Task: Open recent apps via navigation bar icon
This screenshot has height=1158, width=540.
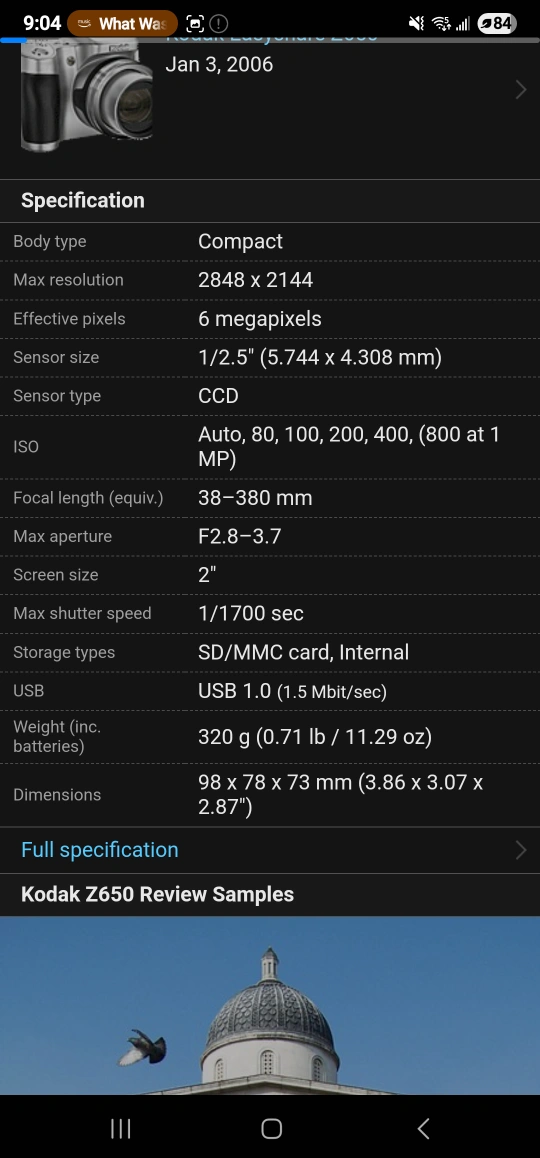Action: (x=120, y=1128)
